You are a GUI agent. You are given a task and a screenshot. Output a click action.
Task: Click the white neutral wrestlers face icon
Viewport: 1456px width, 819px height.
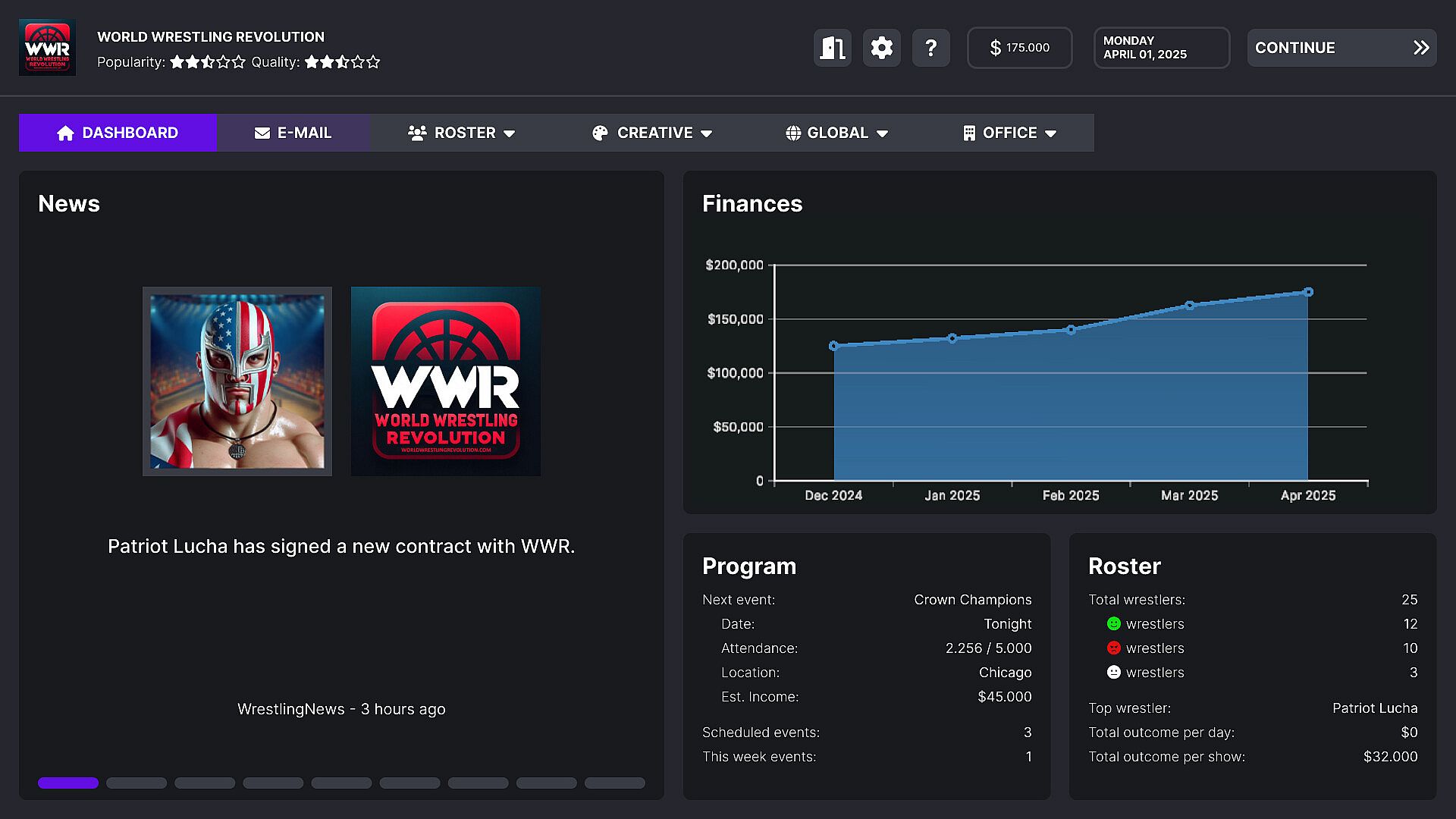point(1113,672)
